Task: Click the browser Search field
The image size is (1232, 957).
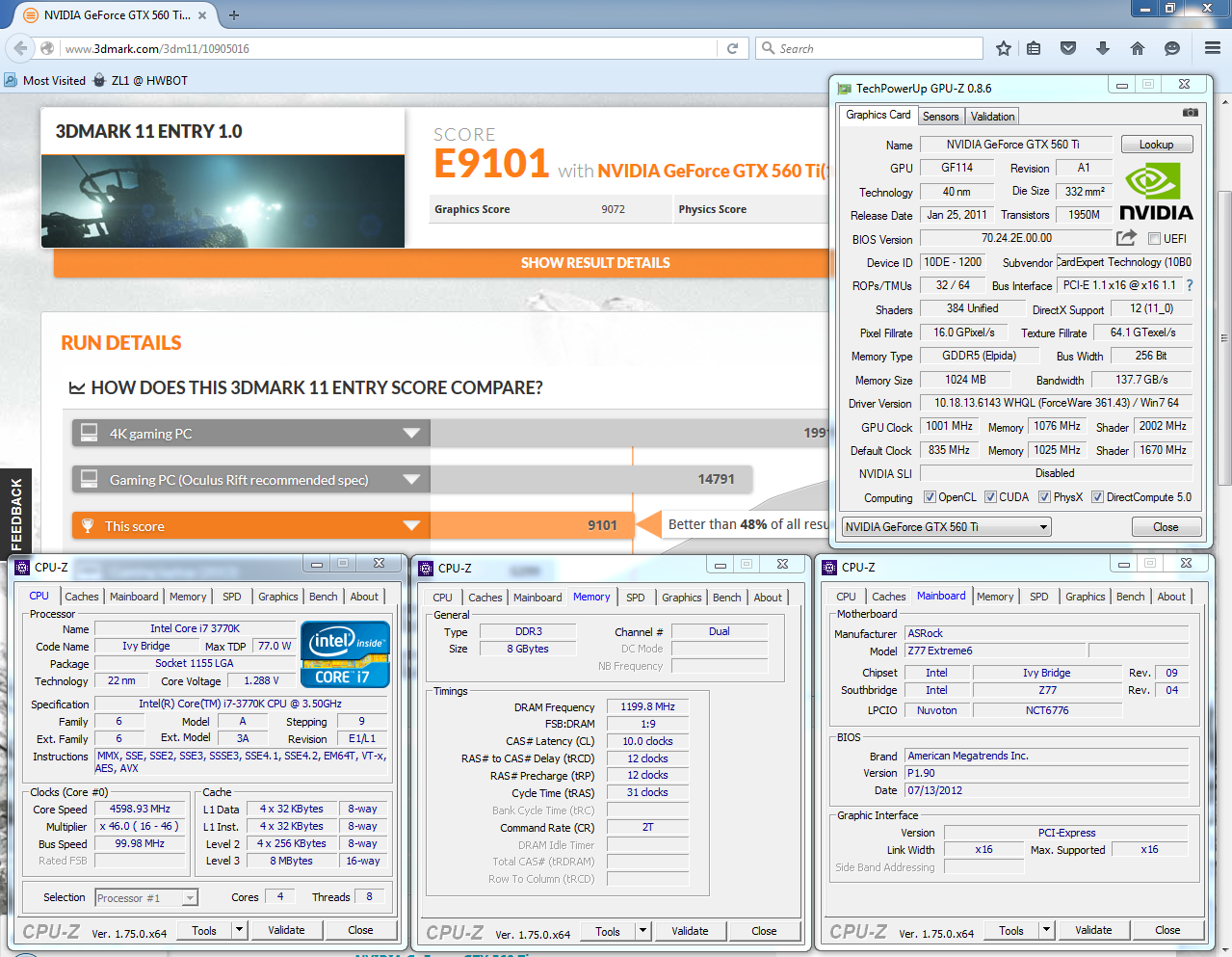Action: point(870,48)
